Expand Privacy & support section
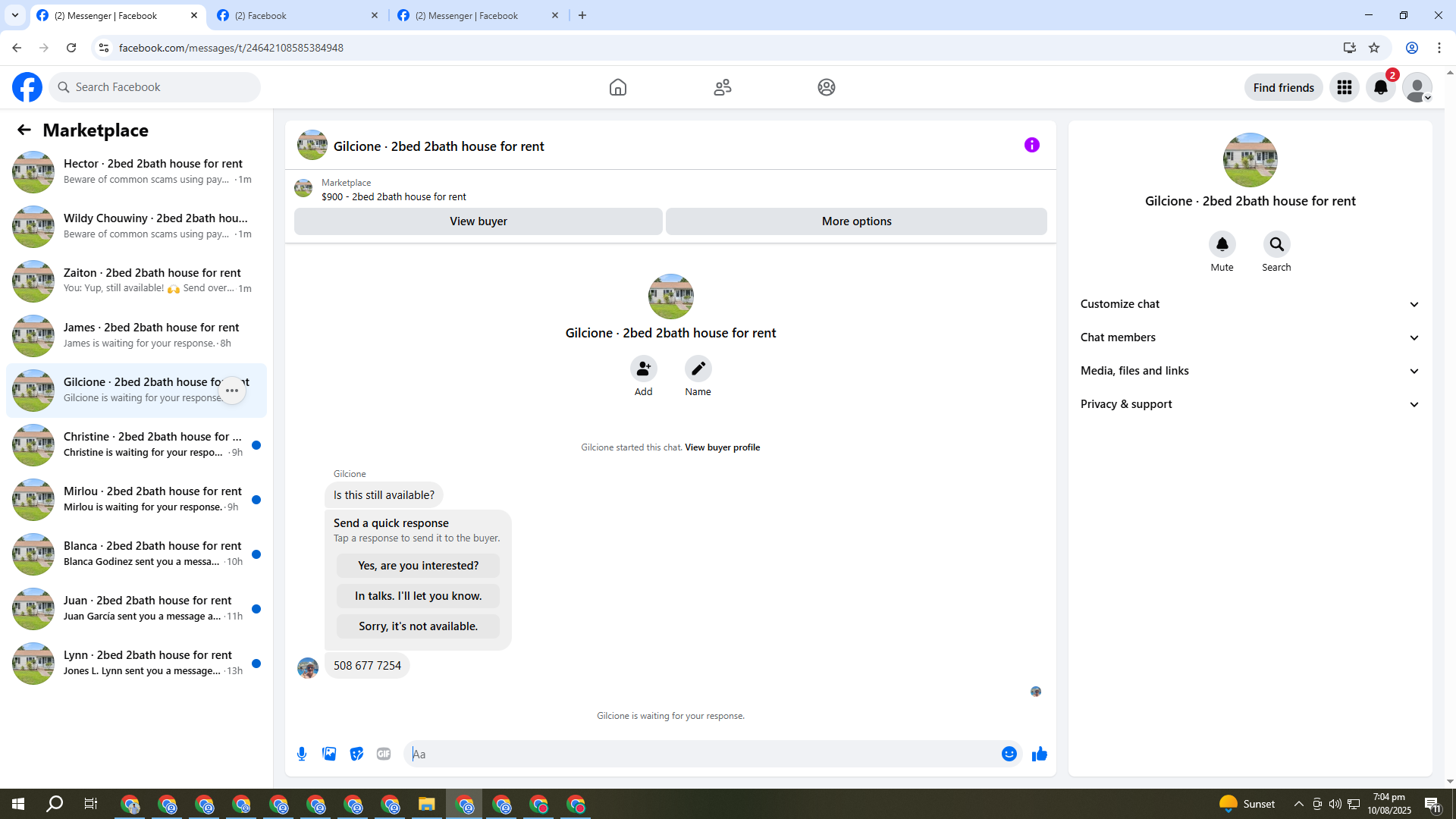 tap(1250, 404)
